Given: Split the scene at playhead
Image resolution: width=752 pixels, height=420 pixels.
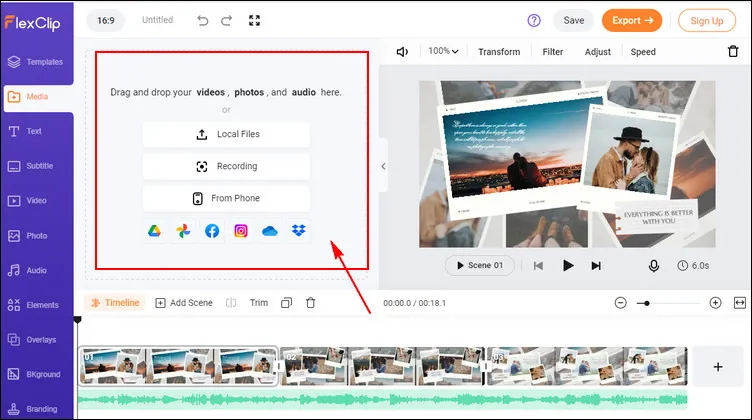Looking at the screenshot, I should tap(231, 303).
